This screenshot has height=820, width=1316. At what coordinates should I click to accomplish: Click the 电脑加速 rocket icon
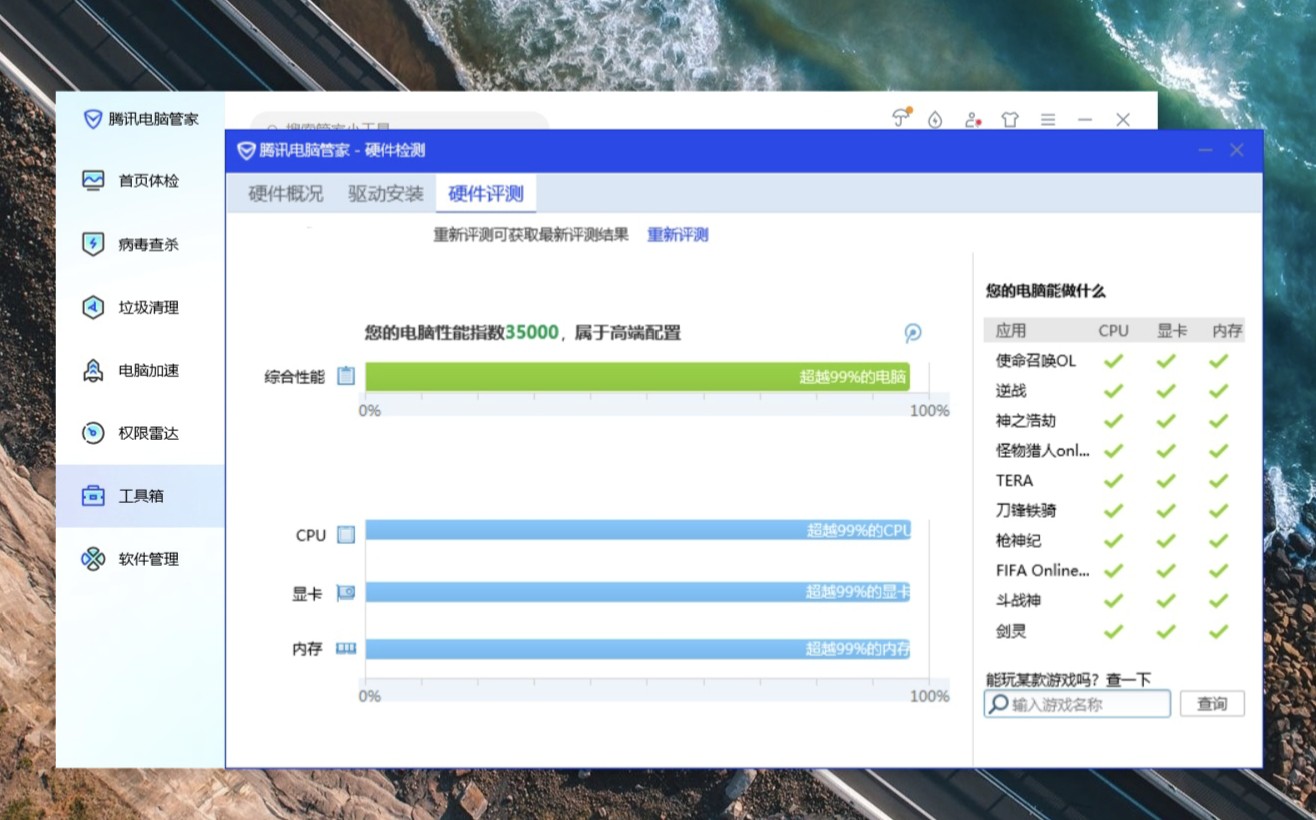(93, 371)
